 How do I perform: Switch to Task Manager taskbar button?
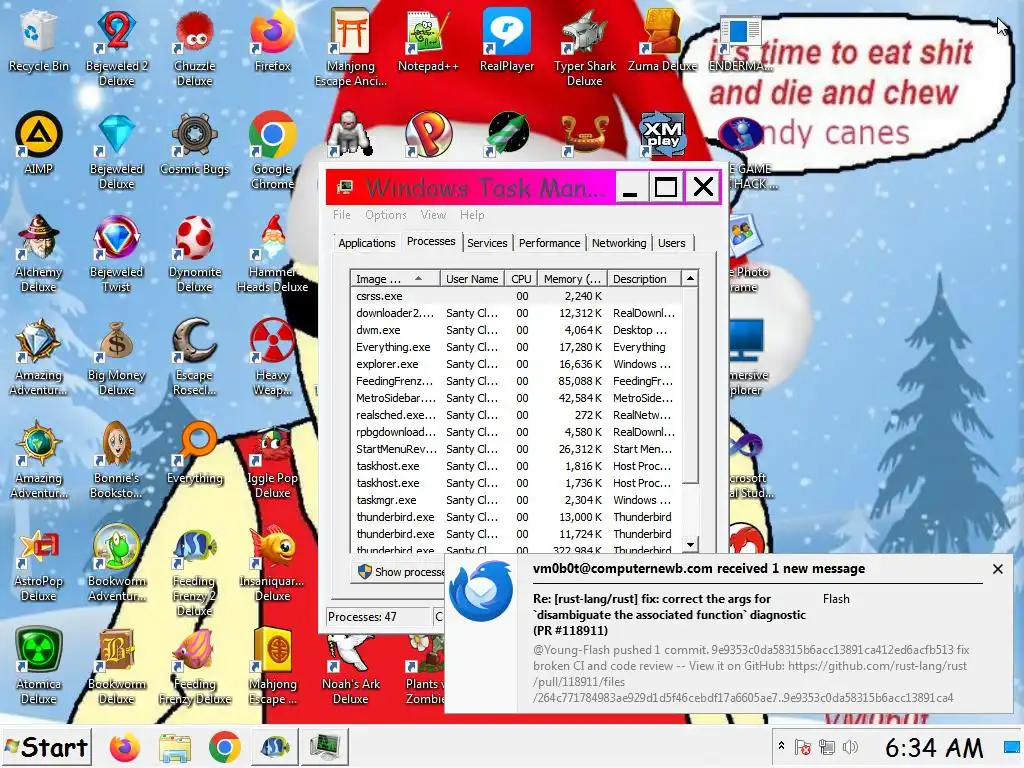click(x=325, y=747)
